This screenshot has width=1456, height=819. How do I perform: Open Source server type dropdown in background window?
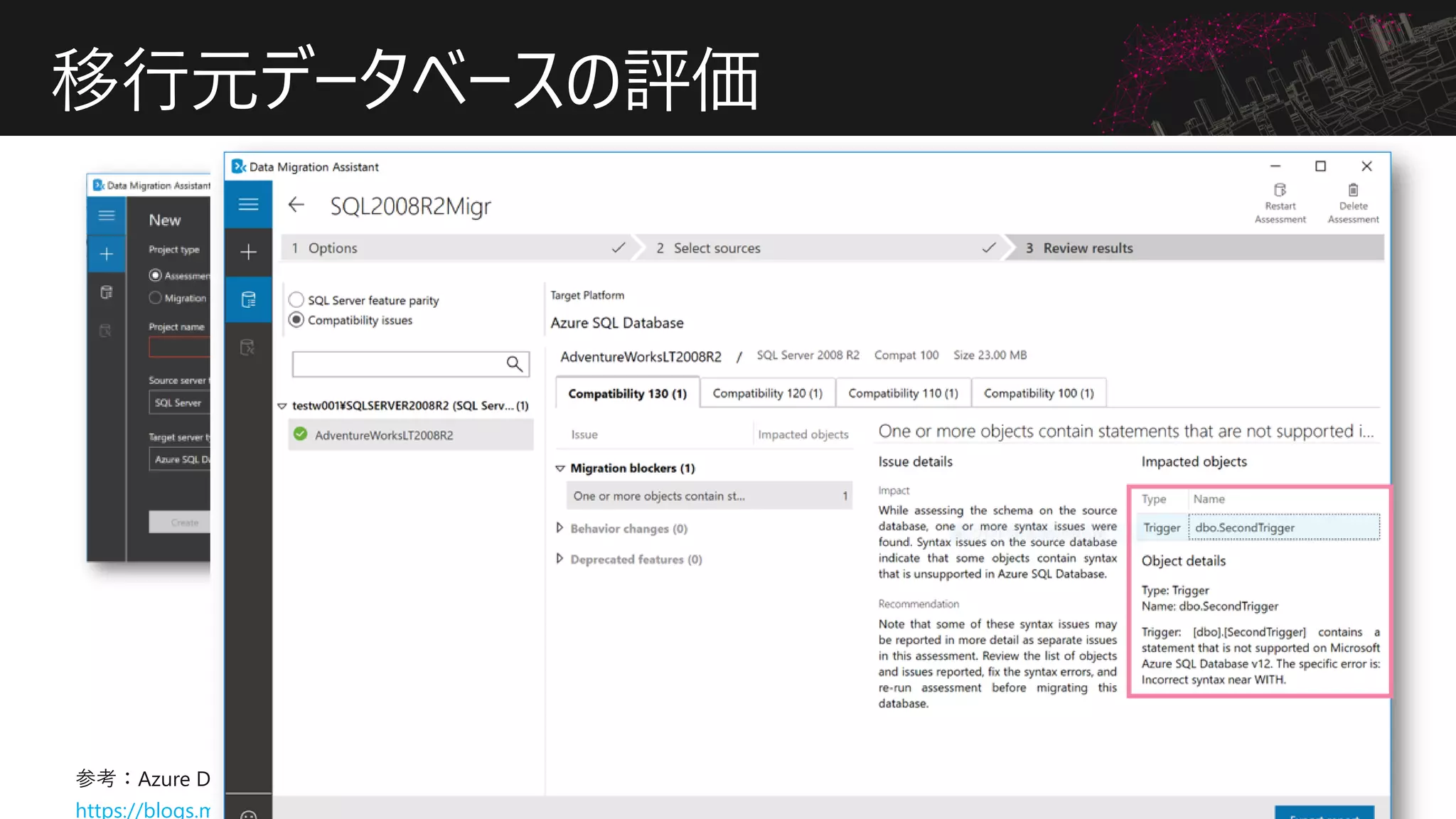(179, 402)
